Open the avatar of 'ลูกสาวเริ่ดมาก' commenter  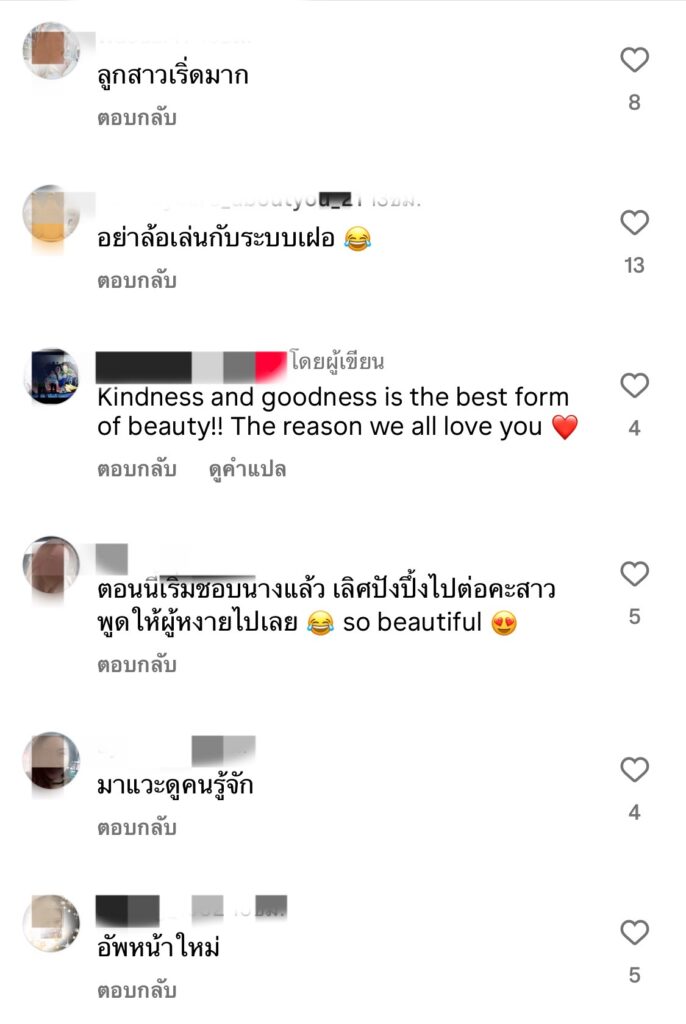[x=51, y=50]
